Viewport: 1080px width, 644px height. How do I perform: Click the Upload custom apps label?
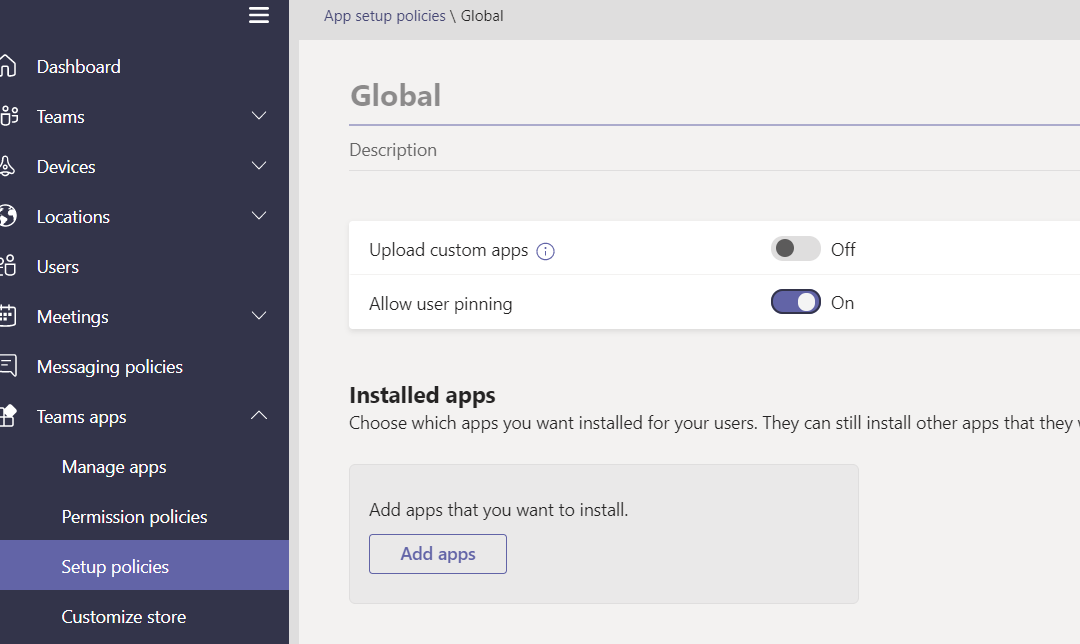[x=448, y=250]
